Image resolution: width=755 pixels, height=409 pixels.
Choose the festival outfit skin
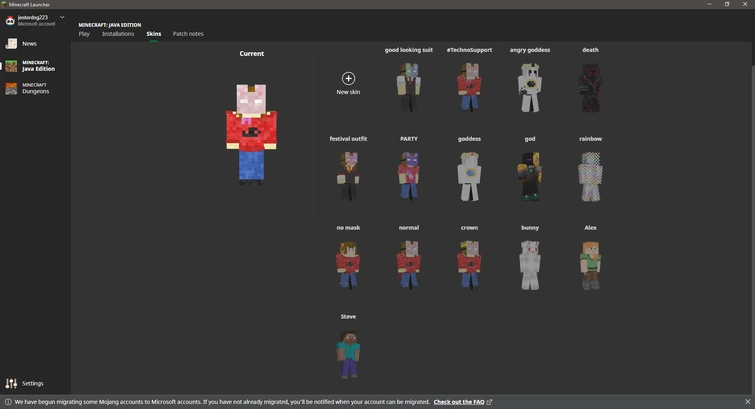pyautogui.click(x=348, y=176)
